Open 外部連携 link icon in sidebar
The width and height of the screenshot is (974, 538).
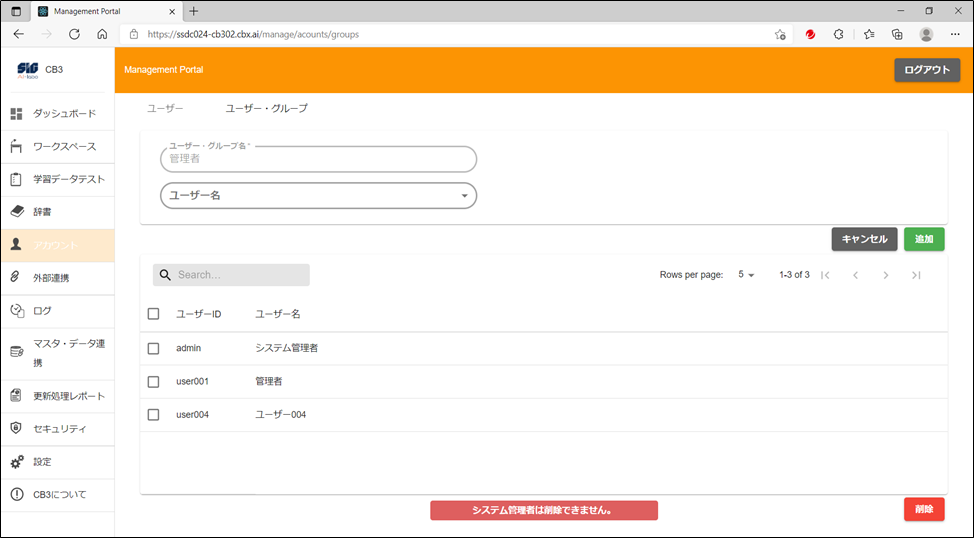pos(16,278)
